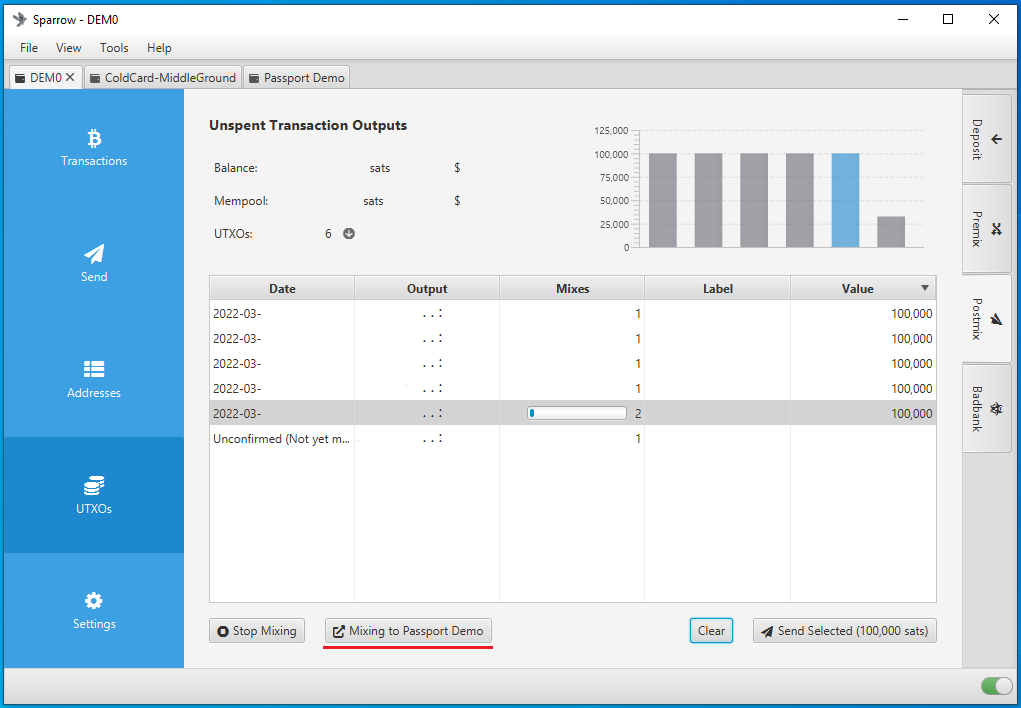The width and height of the screenshot is (1021, 708).
Task: Open the Help menu
Action: point(159,48)
